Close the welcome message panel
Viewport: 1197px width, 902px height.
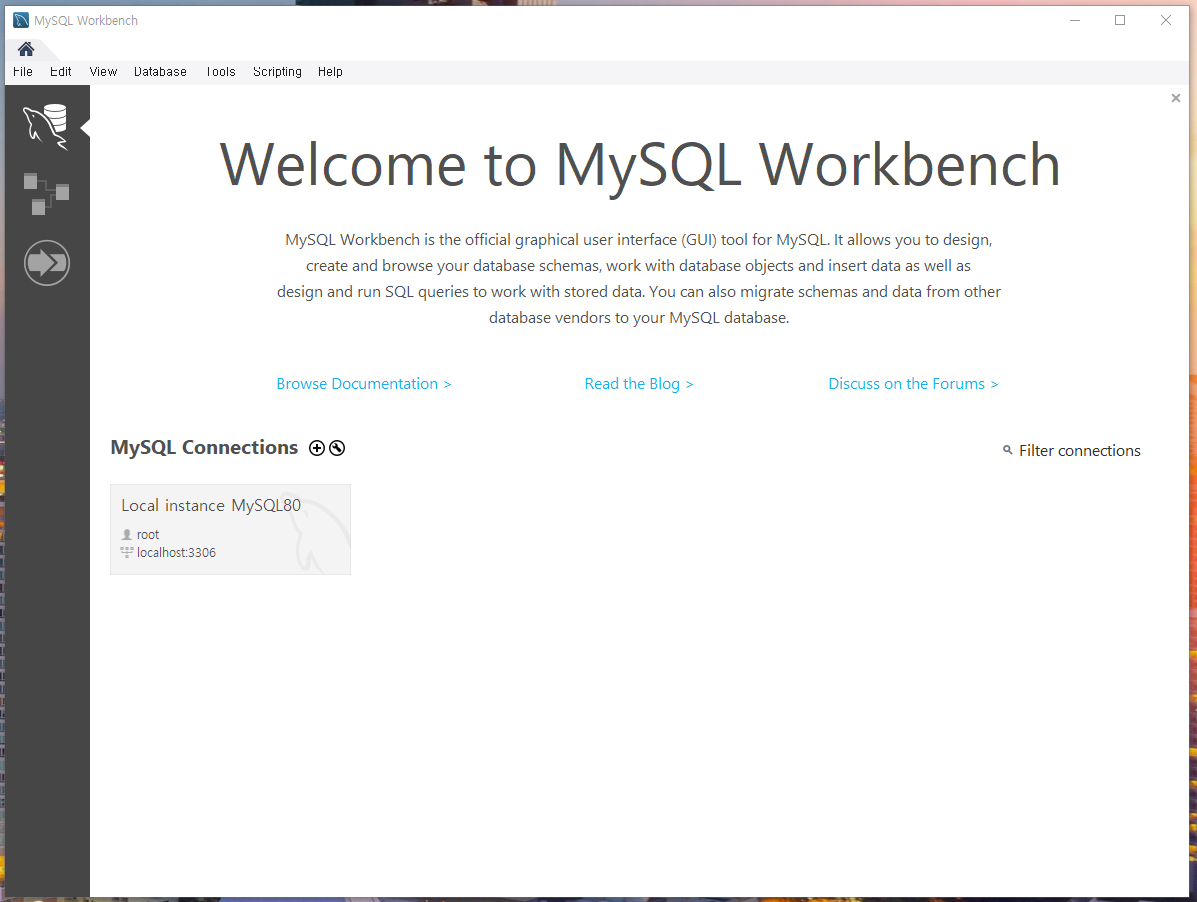point(1176,98)
